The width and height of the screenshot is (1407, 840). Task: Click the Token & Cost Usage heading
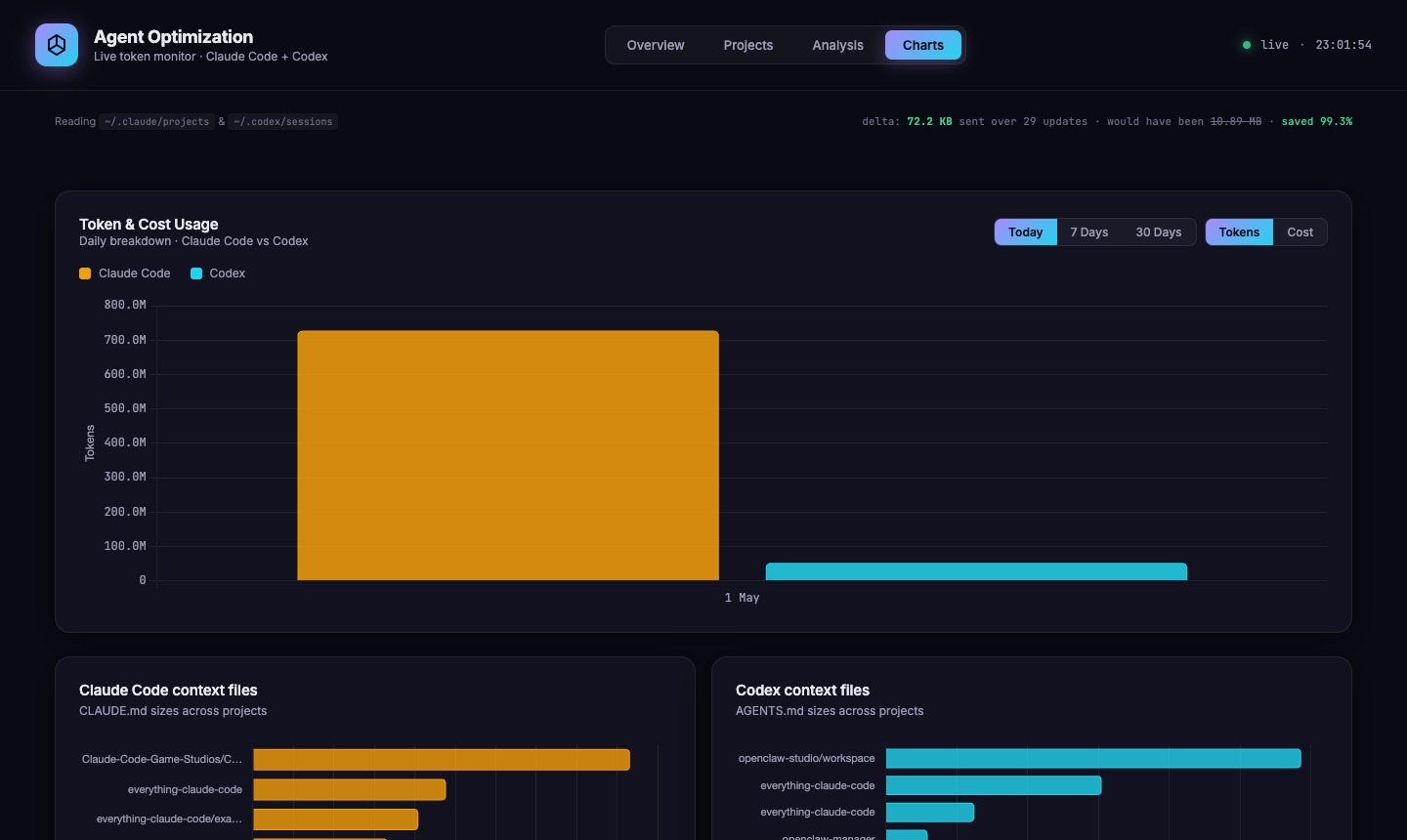click(x=149, y=225)
